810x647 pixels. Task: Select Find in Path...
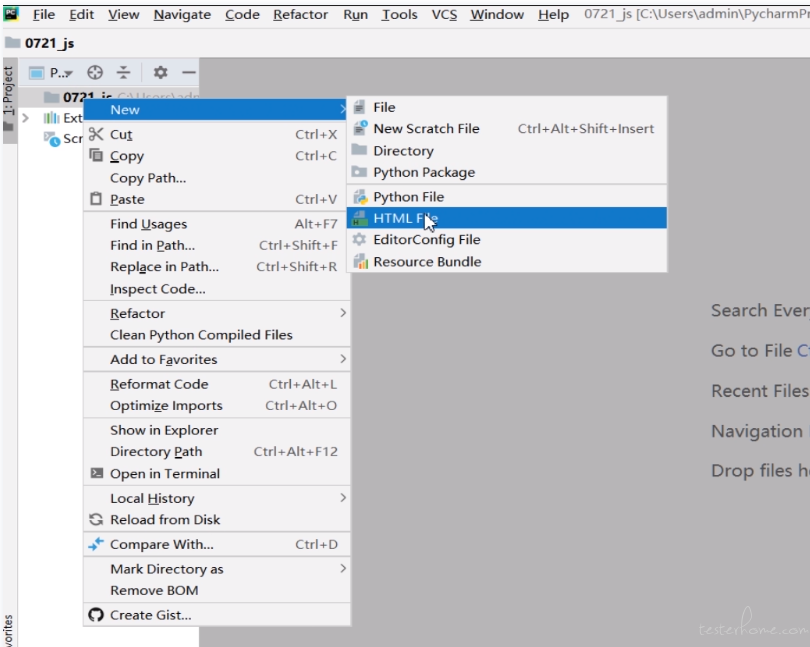[x=216, y=245]
